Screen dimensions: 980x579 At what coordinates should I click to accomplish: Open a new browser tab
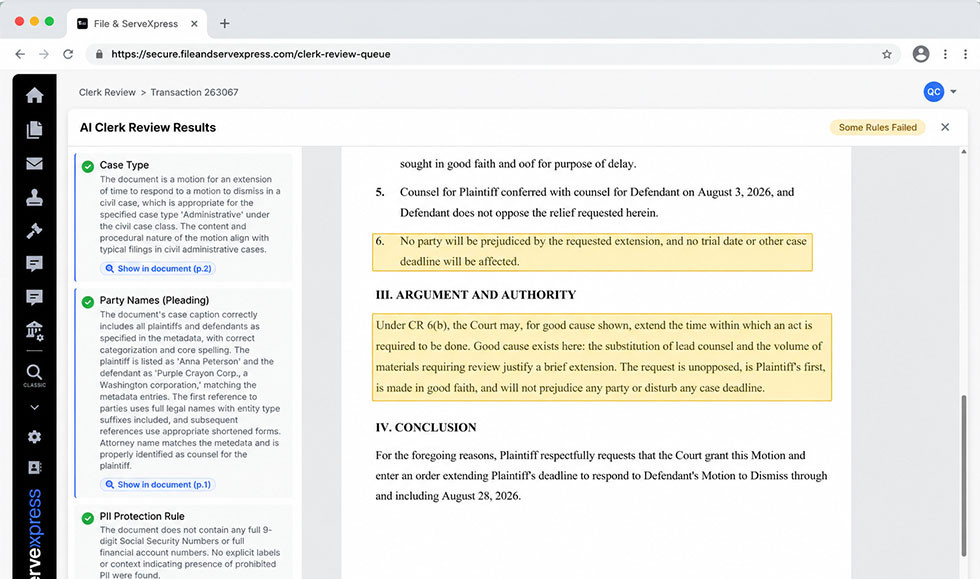[224, 24]
